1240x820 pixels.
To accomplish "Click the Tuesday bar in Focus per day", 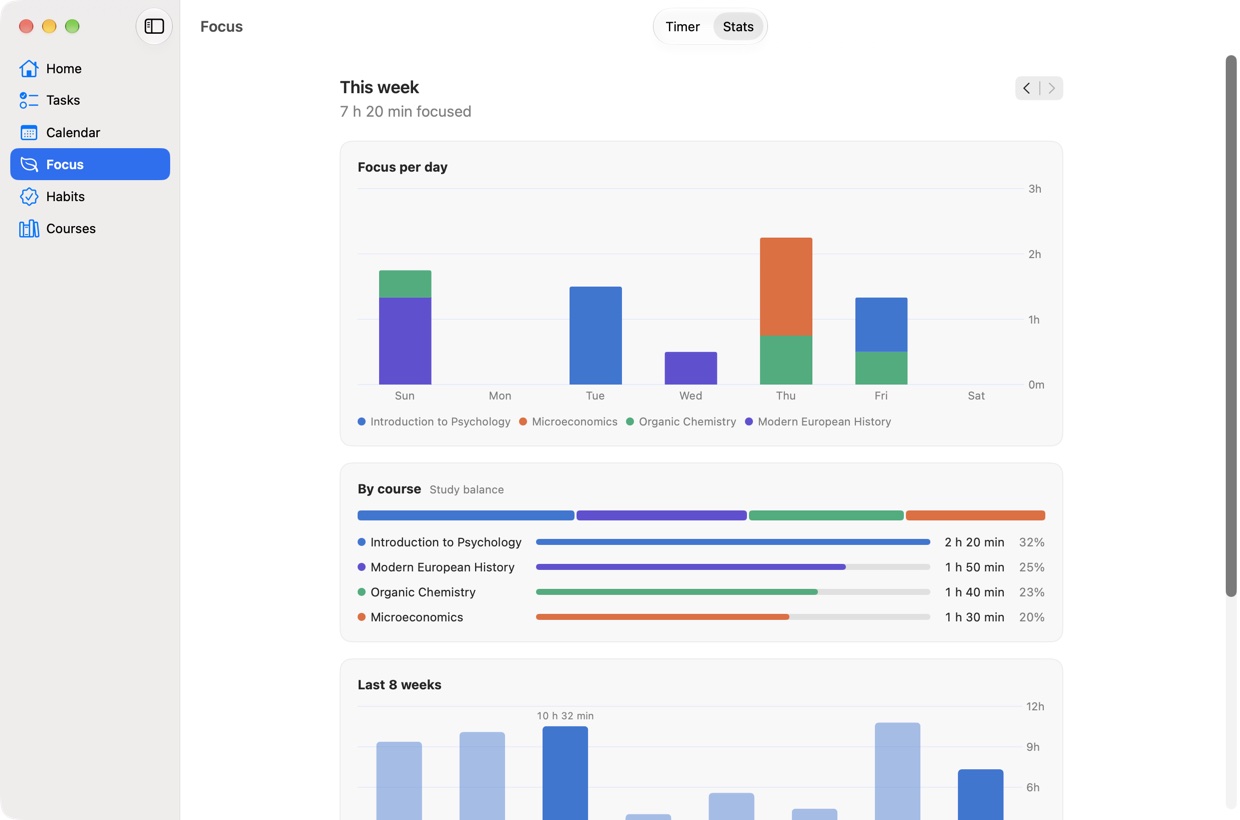I will coord(596,335).
